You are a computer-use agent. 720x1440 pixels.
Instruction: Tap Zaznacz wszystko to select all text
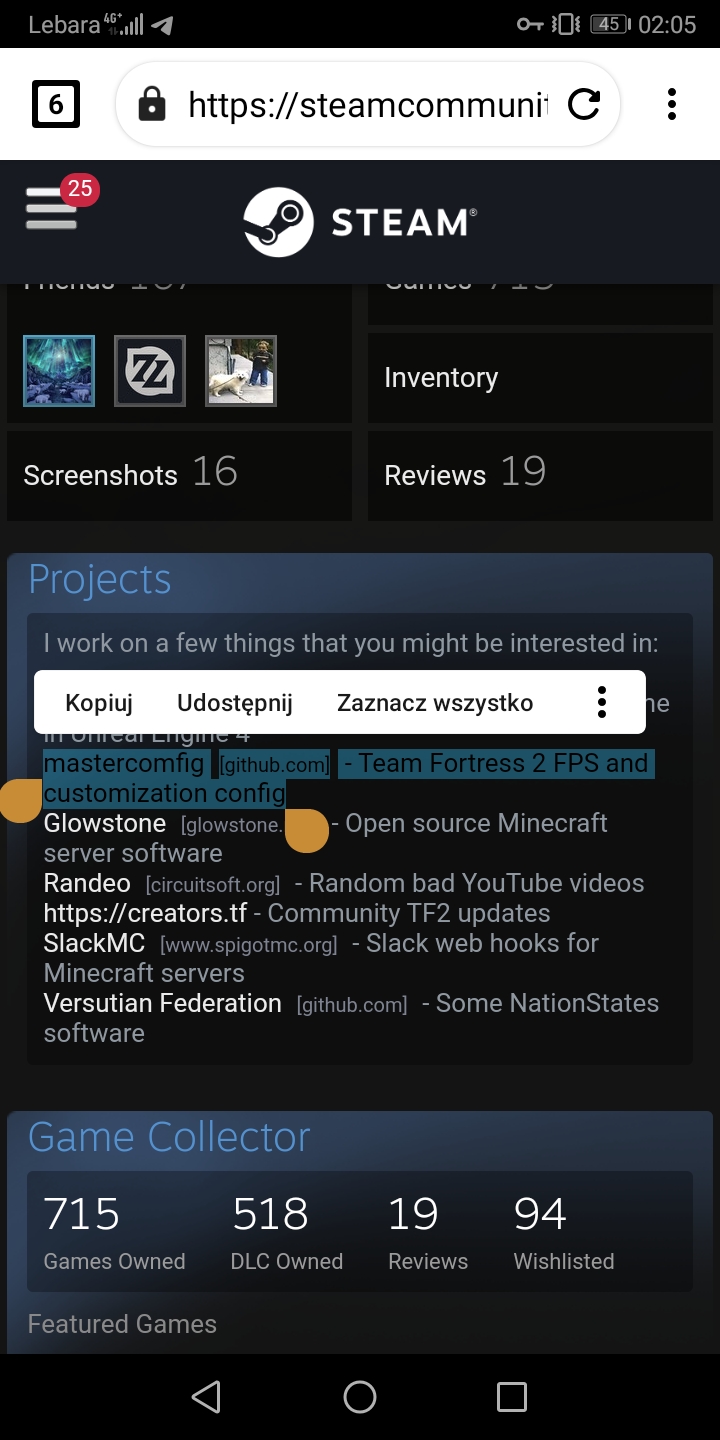434,702
